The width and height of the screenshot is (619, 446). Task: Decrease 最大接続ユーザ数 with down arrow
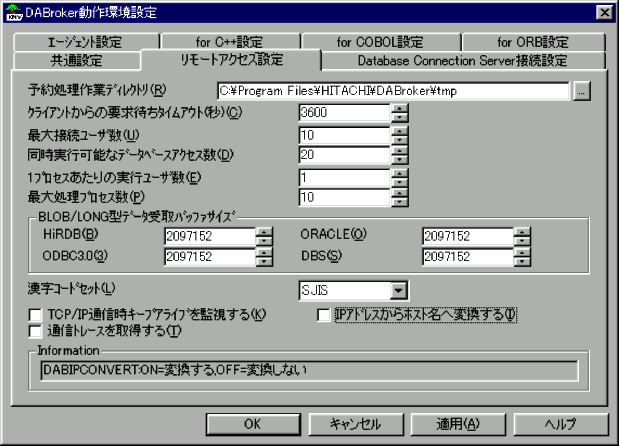point(400,140)
